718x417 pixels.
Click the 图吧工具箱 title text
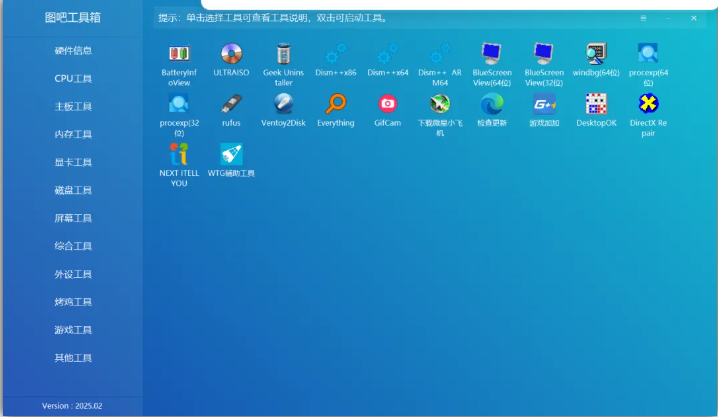click(73, 17)
